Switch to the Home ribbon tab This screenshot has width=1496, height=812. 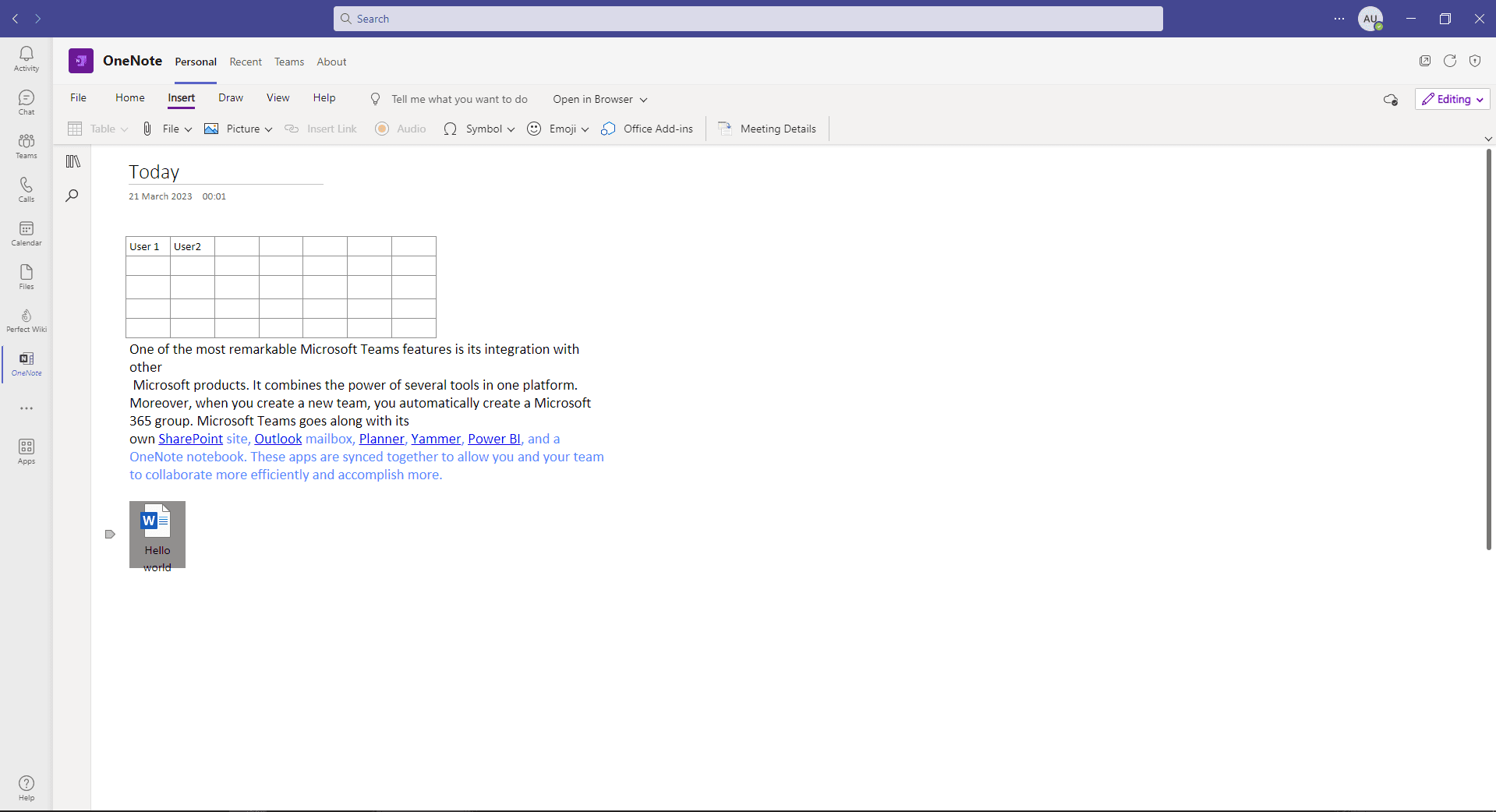[x=130, y=97]
